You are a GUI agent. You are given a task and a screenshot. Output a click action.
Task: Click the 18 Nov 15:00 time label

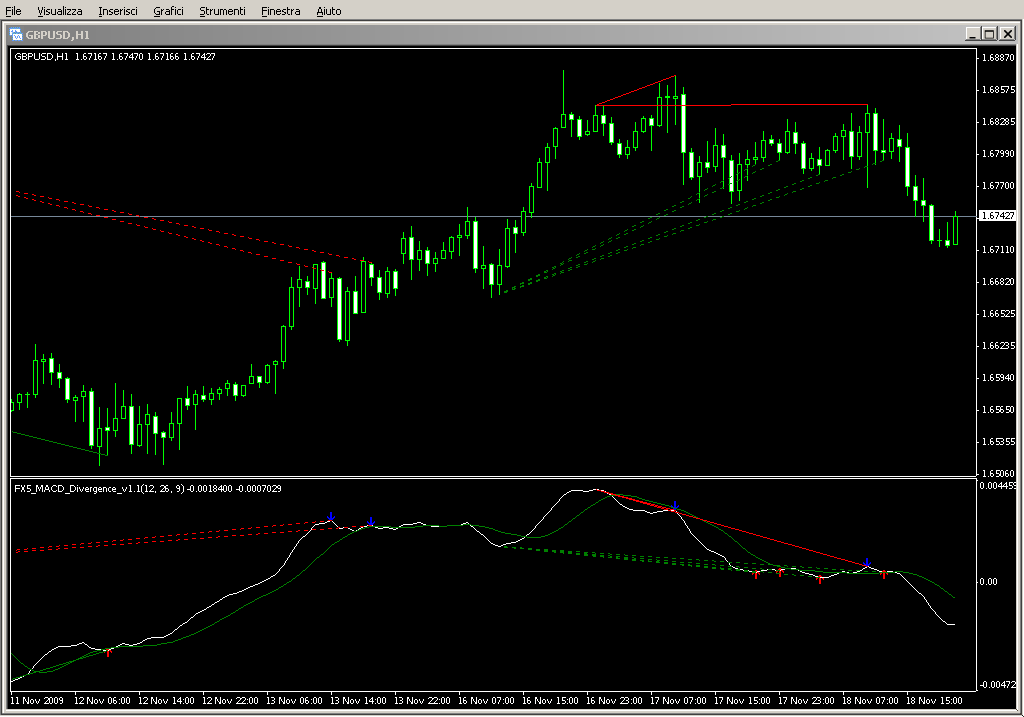(x=934, y=700)
